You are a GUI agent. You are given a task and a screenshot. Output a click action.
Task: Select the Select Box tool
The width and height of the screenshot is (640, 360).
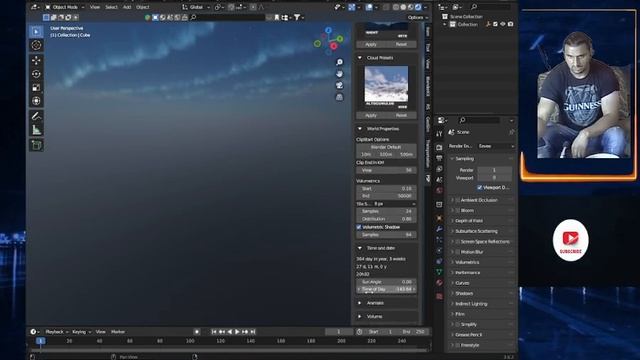click(x=36, y=31)
